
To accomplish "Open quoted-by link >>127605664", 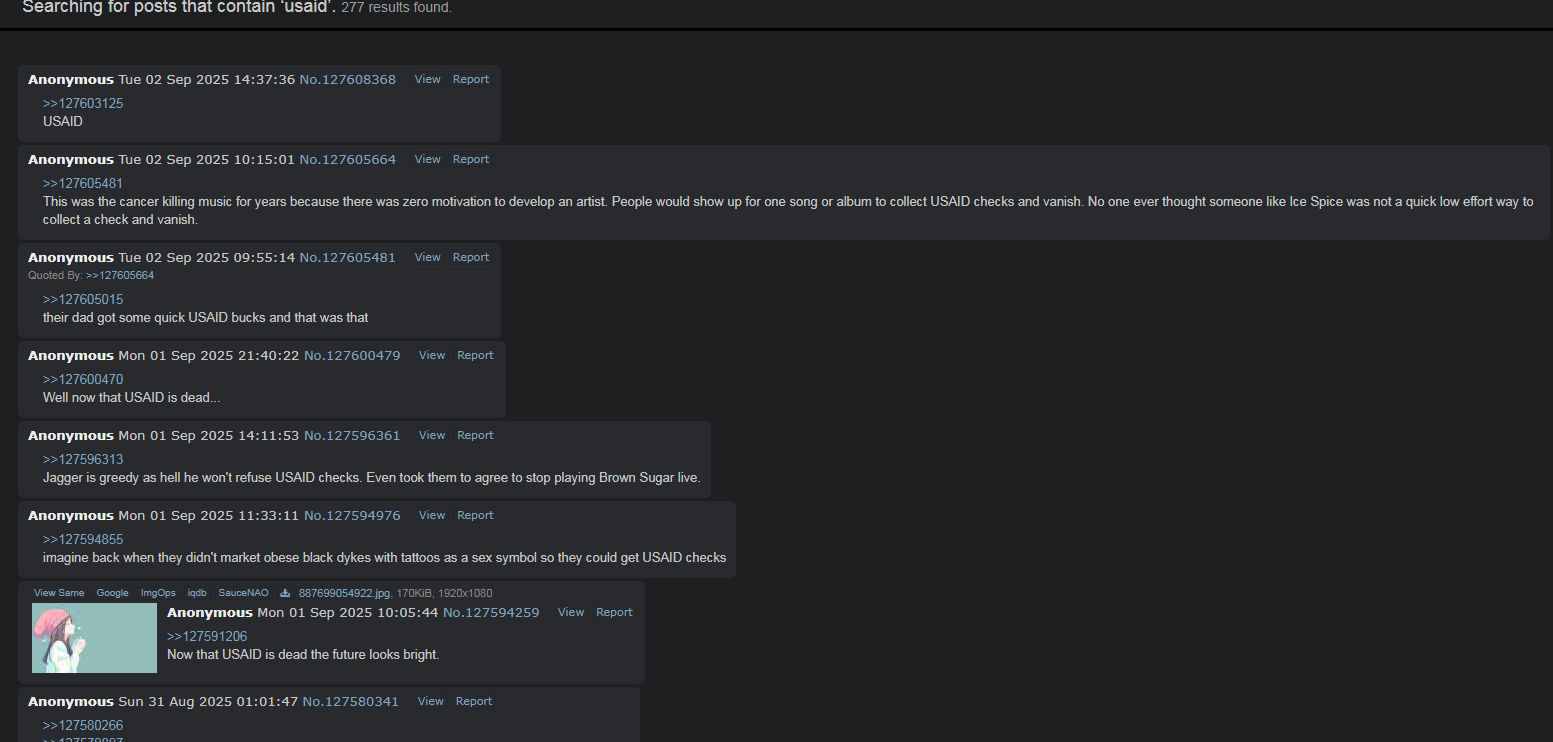I will click(x=120, y=275).
